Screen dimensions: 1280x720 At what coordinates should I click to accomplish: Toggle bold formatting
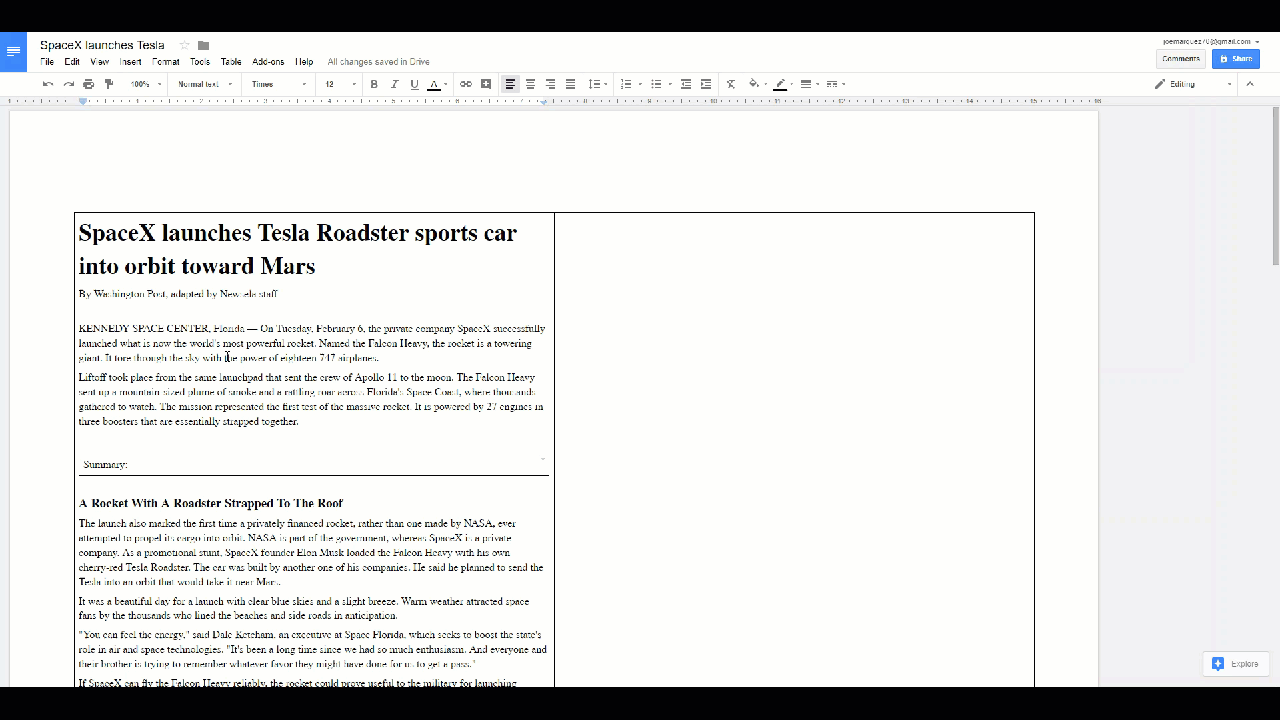(374, 84)
